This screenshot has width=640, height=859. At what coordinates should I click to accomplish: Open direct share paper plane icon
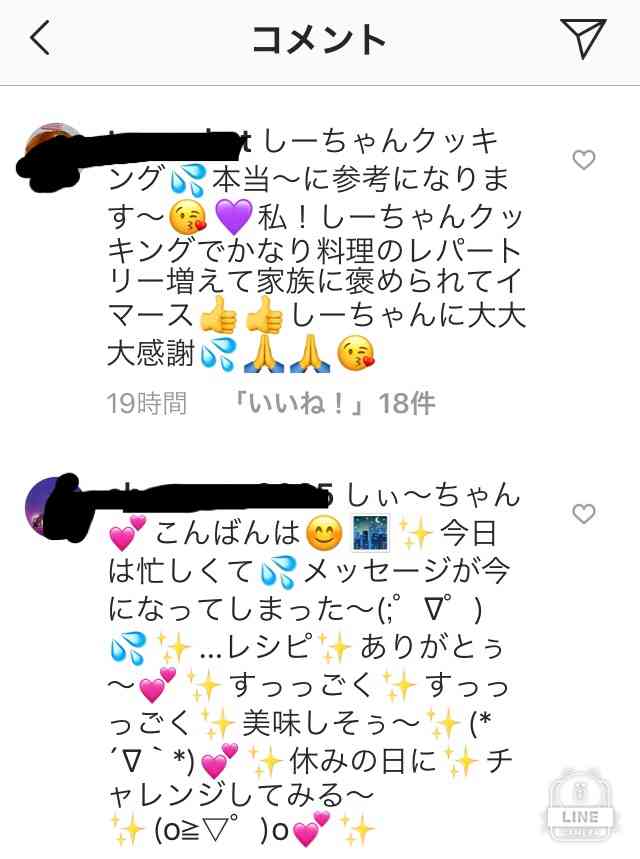(x=582, y=38)
